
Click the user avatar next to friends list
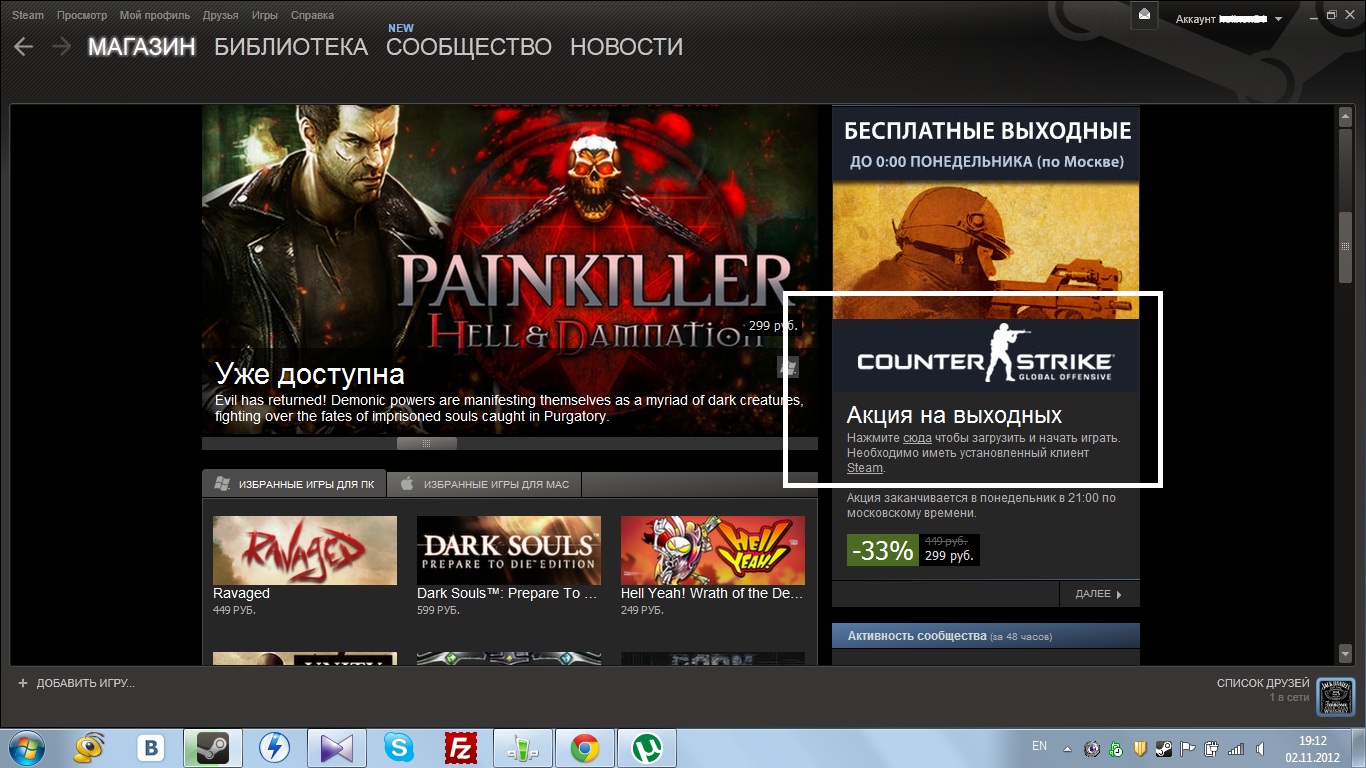1336,696
